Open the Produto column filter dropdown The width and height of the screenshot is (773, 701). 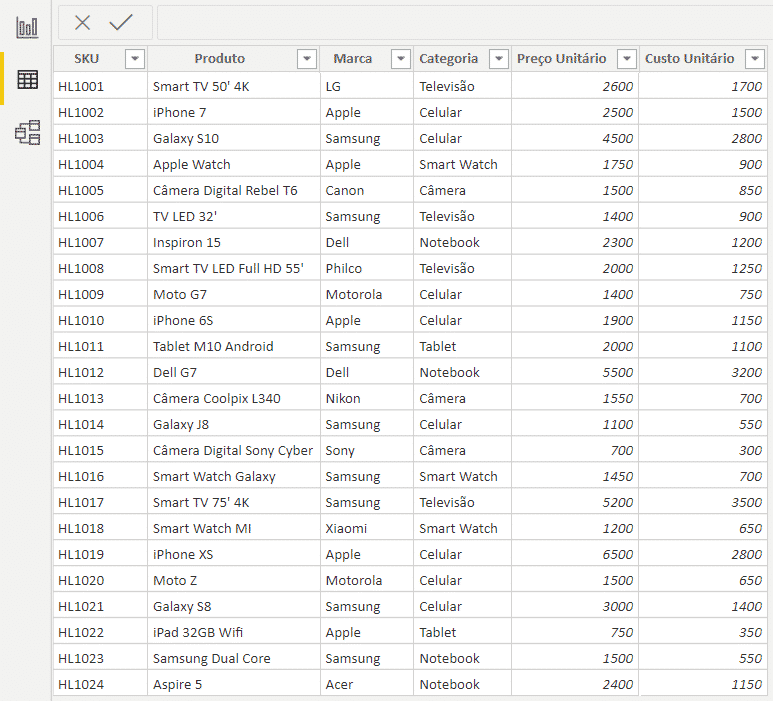tap(307, 59)
